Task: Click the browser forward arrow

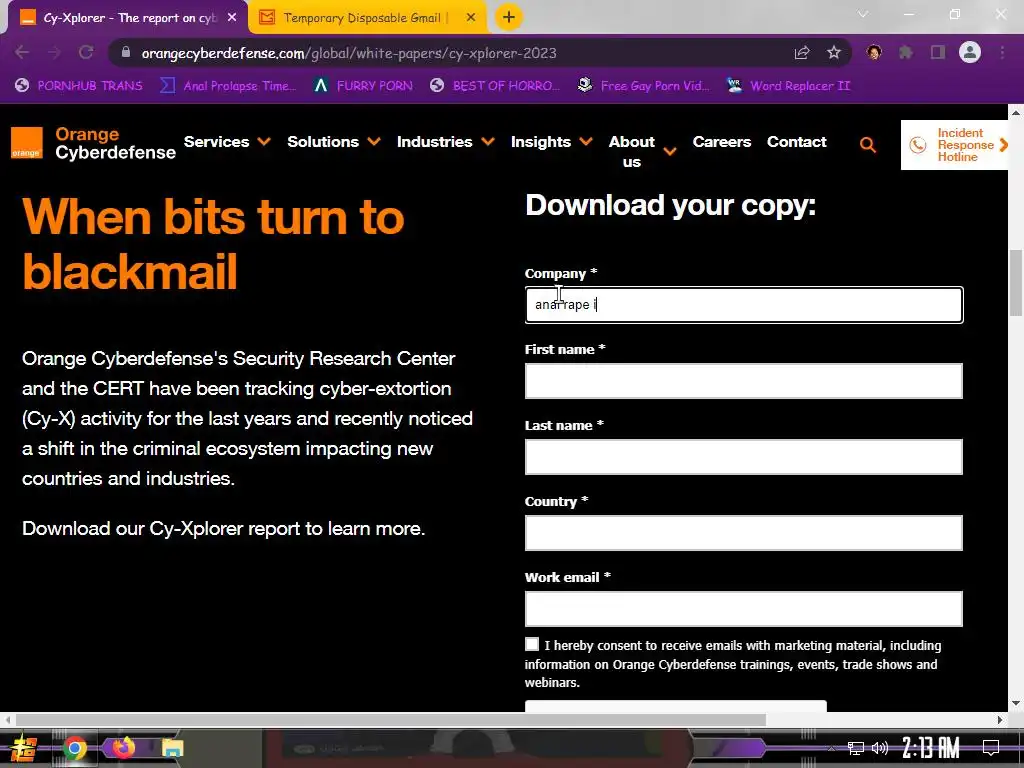Action: click(x=54, y=53)
